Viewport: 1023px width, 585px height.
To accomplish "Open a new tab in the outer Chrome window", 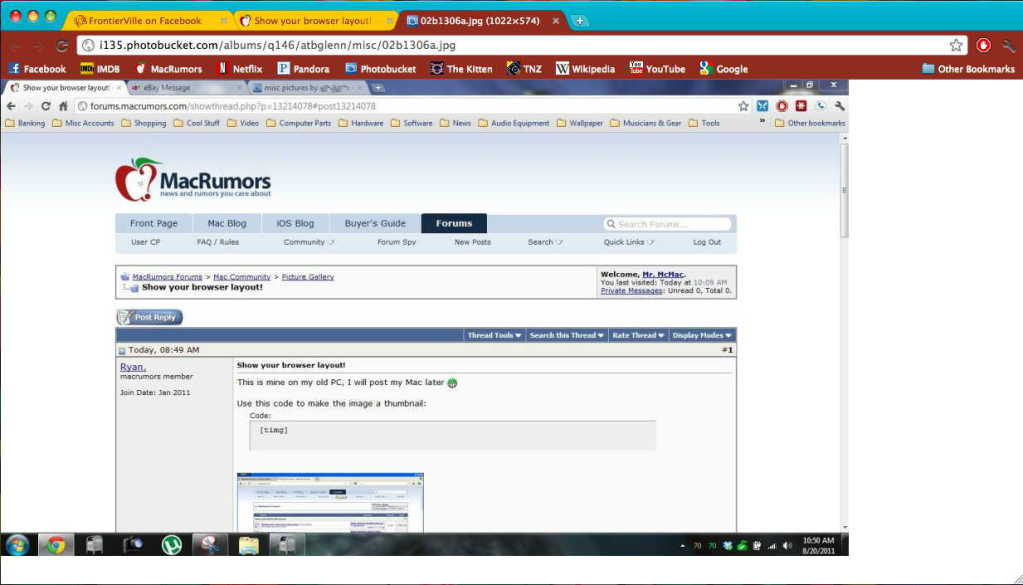I will 579,21.
